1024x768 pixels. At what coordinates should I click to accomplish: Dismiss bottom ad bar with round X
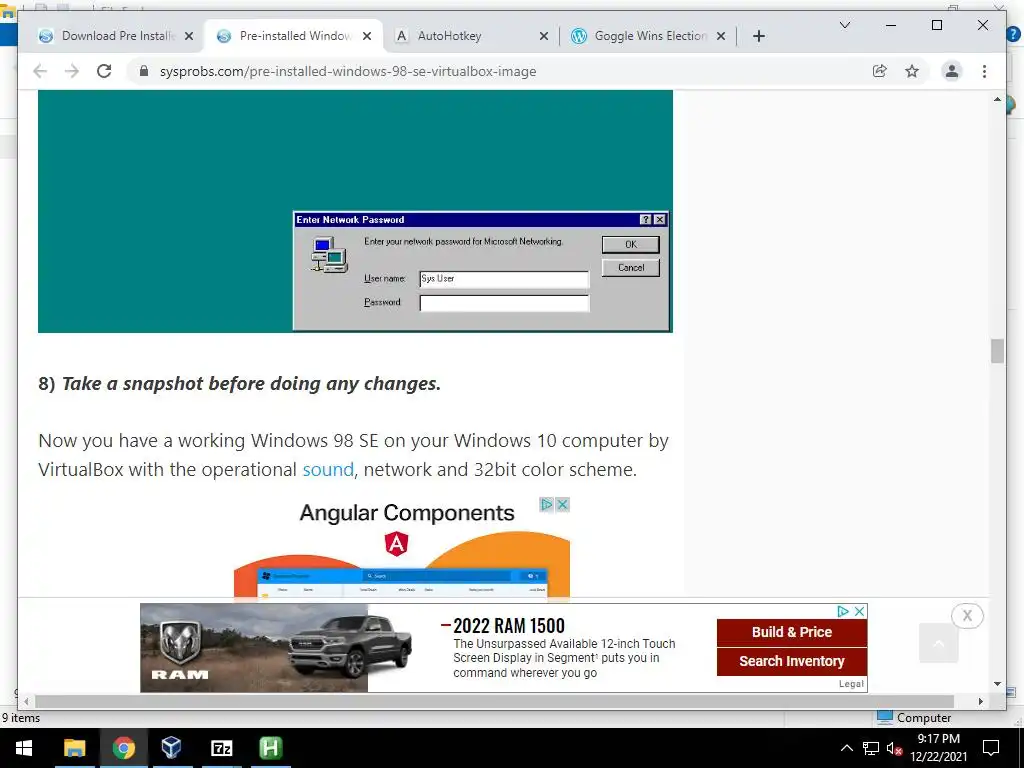click(967, 615)
